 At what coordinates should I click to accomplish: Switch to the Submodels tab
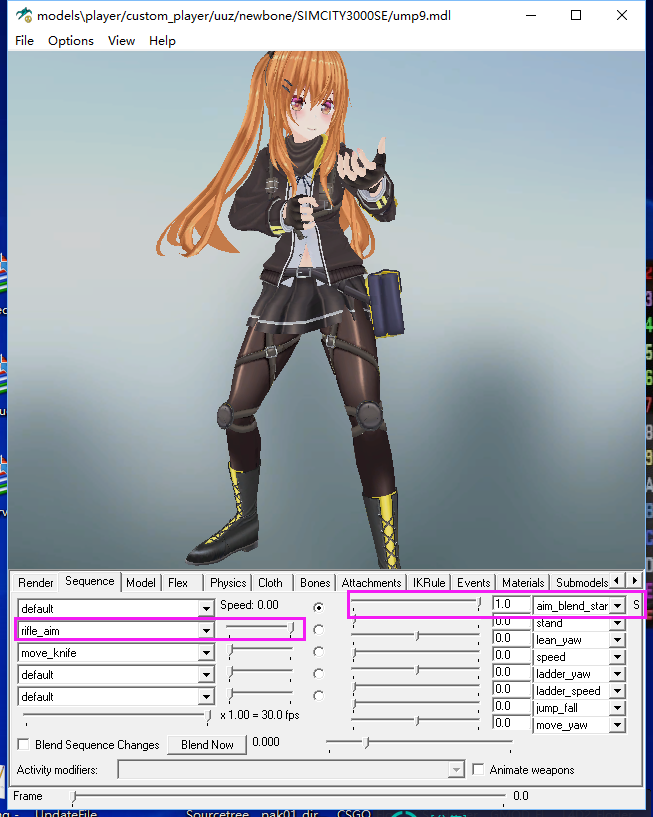[582, 583]
